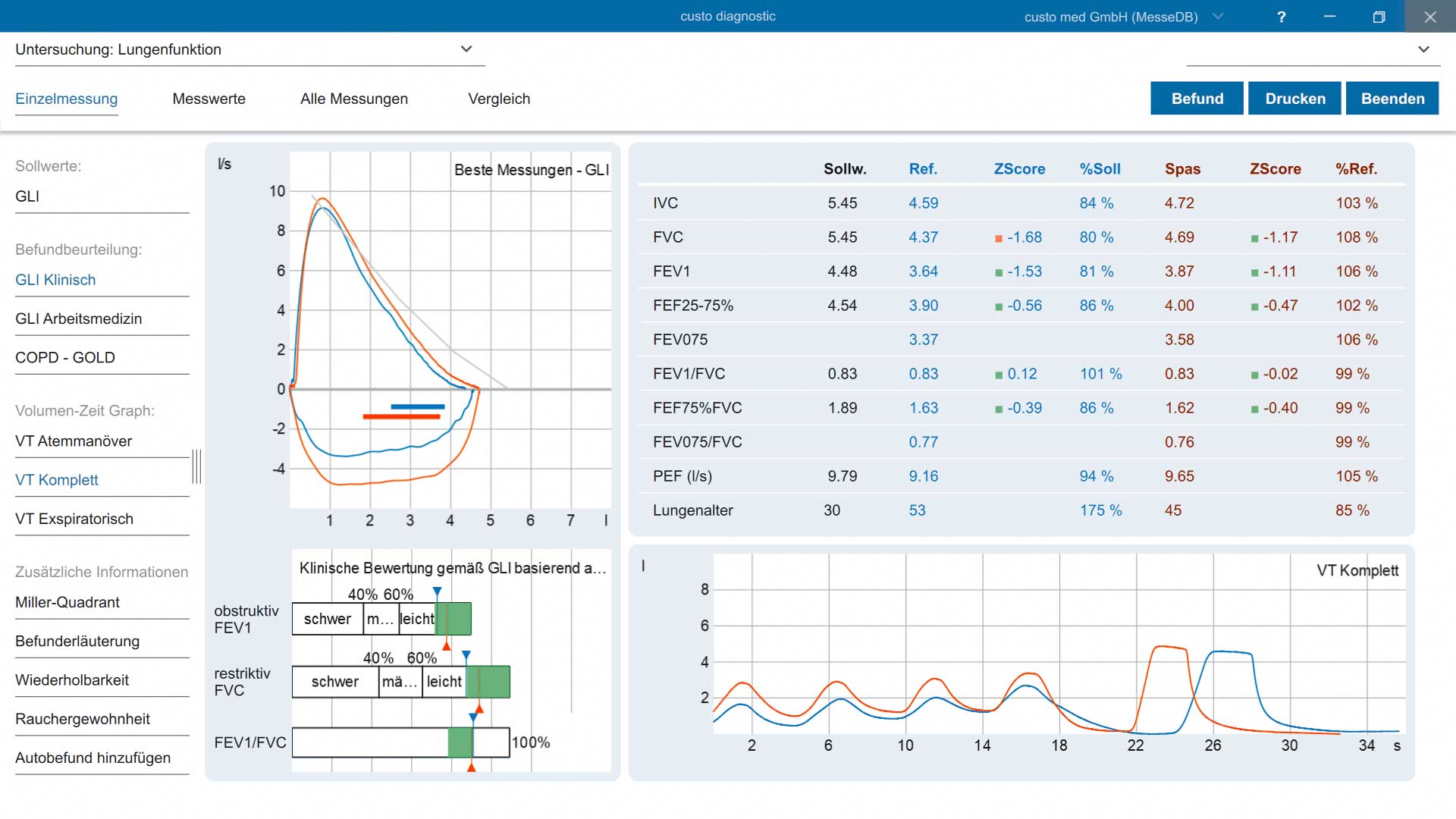The height and width of the screenshot is (819, 1456).
Task: Click the Drucken button
Action: tap(1294, 99)
